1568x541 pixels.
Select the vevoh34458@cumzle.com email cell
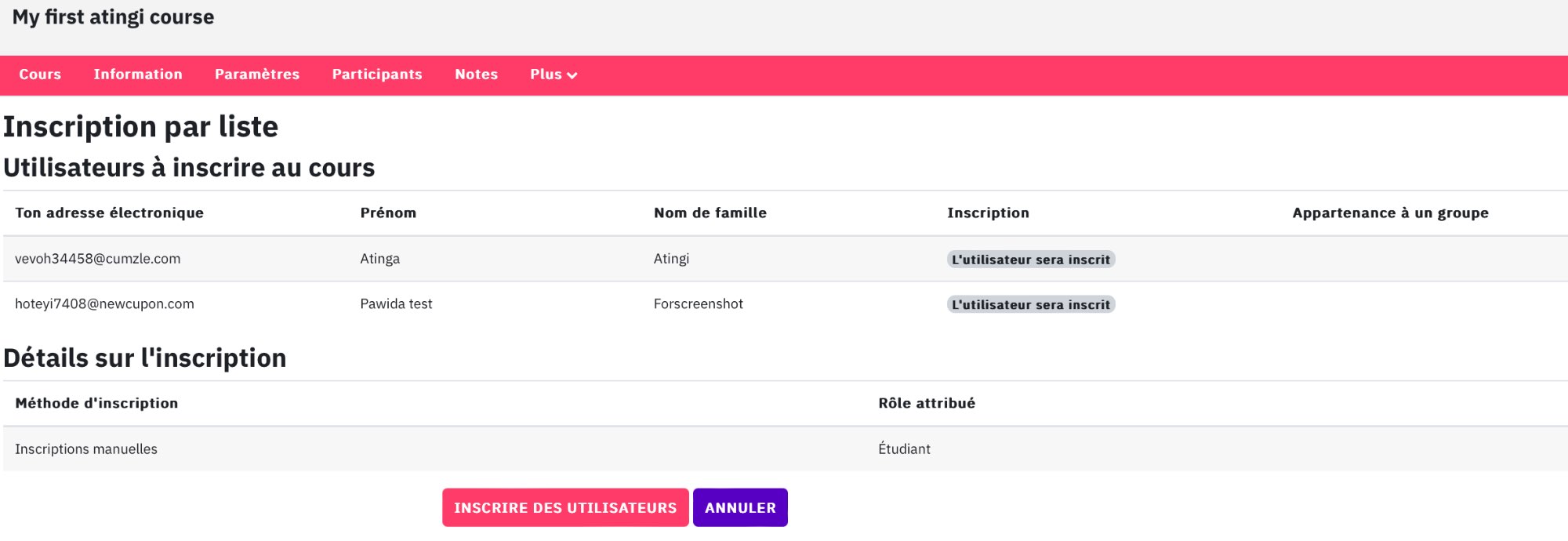98,259
